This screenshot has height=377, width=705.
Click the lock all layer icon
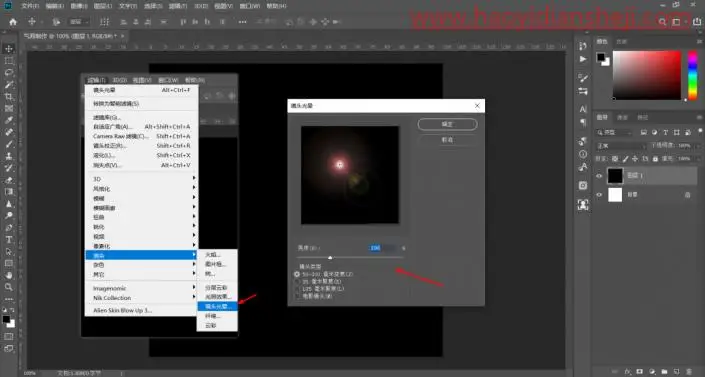[655, 159]
